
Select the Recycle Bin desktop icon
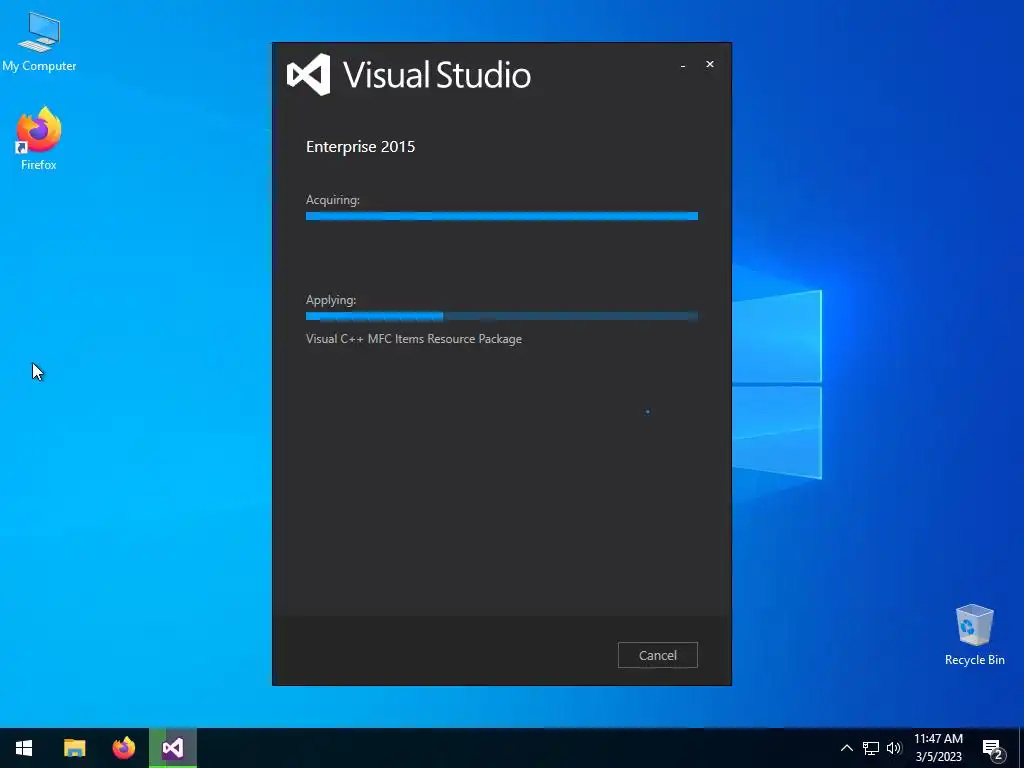click(974, 635)
